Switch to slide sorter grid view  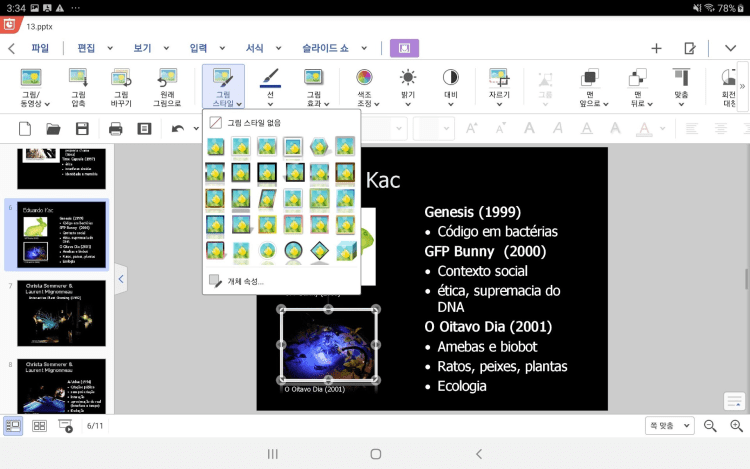39,425
